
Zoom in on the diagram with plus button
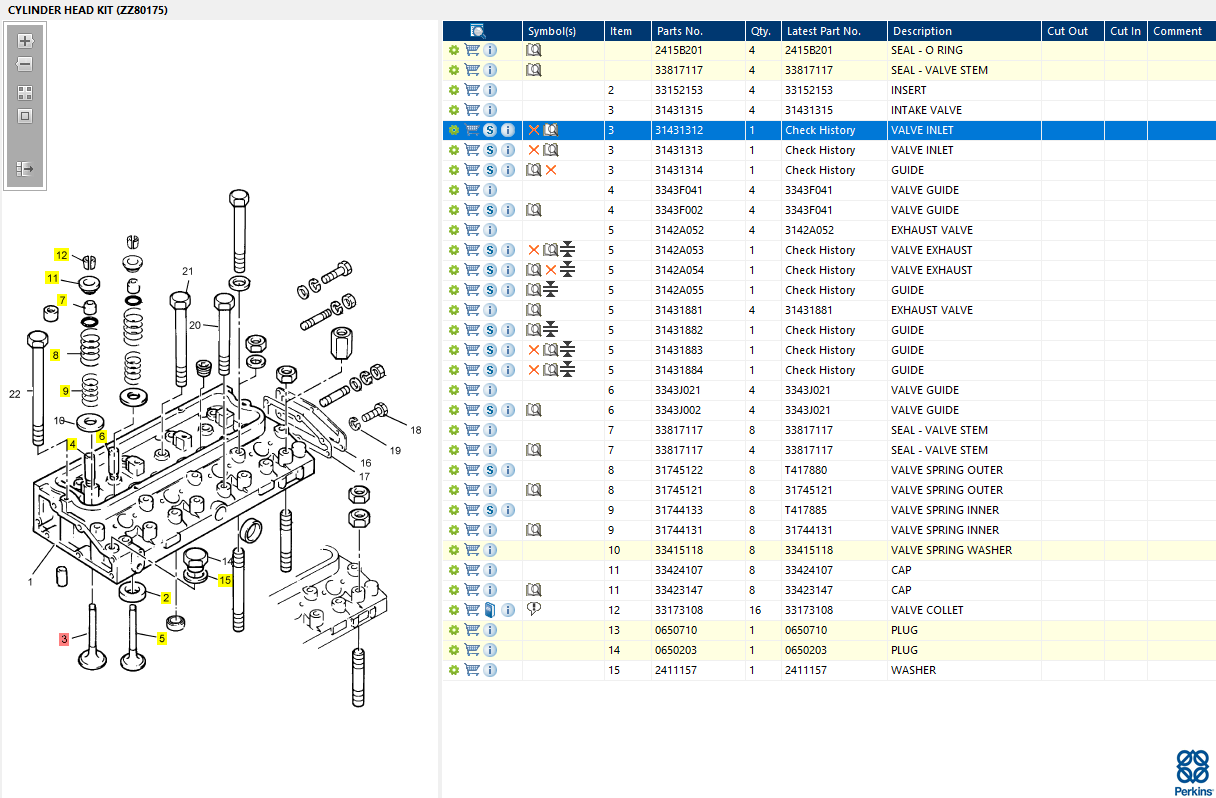(25, 41)
